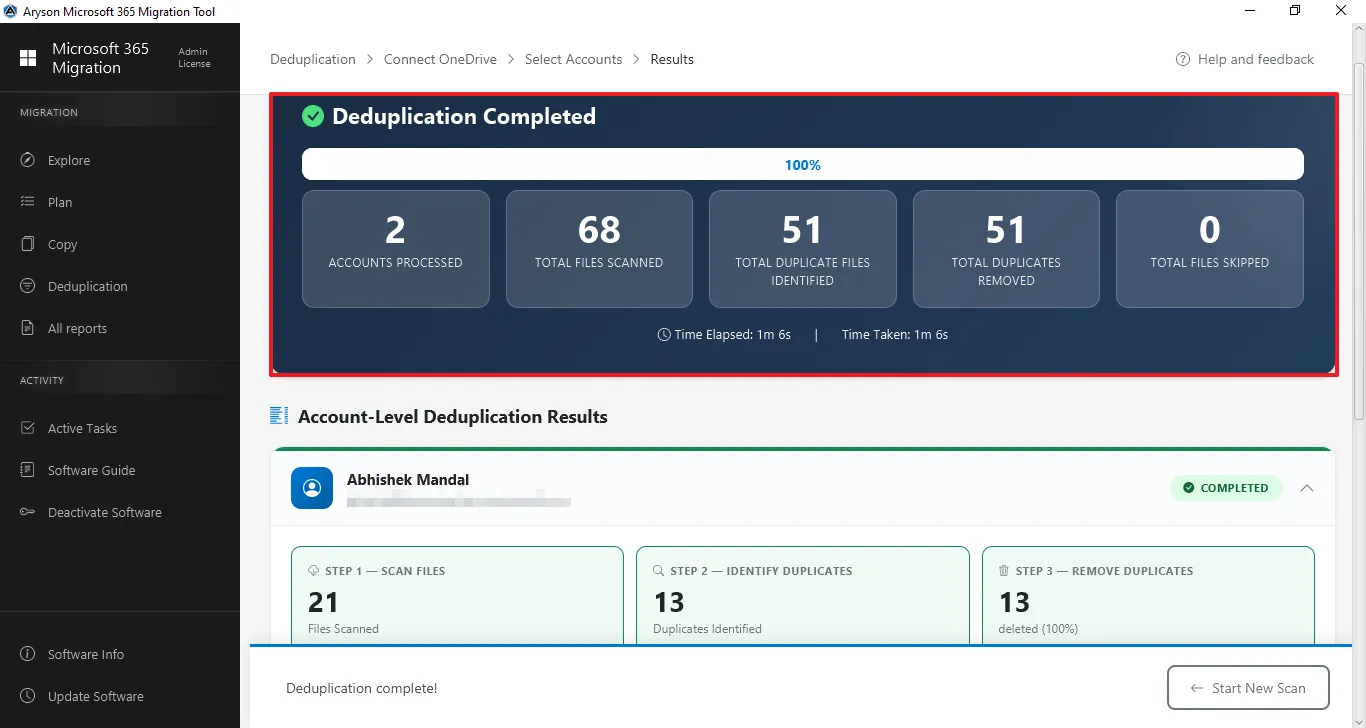Click the Deduplication sidebar icon
The height and width of the screenshot is (728, 1366).
coord(28,286)
